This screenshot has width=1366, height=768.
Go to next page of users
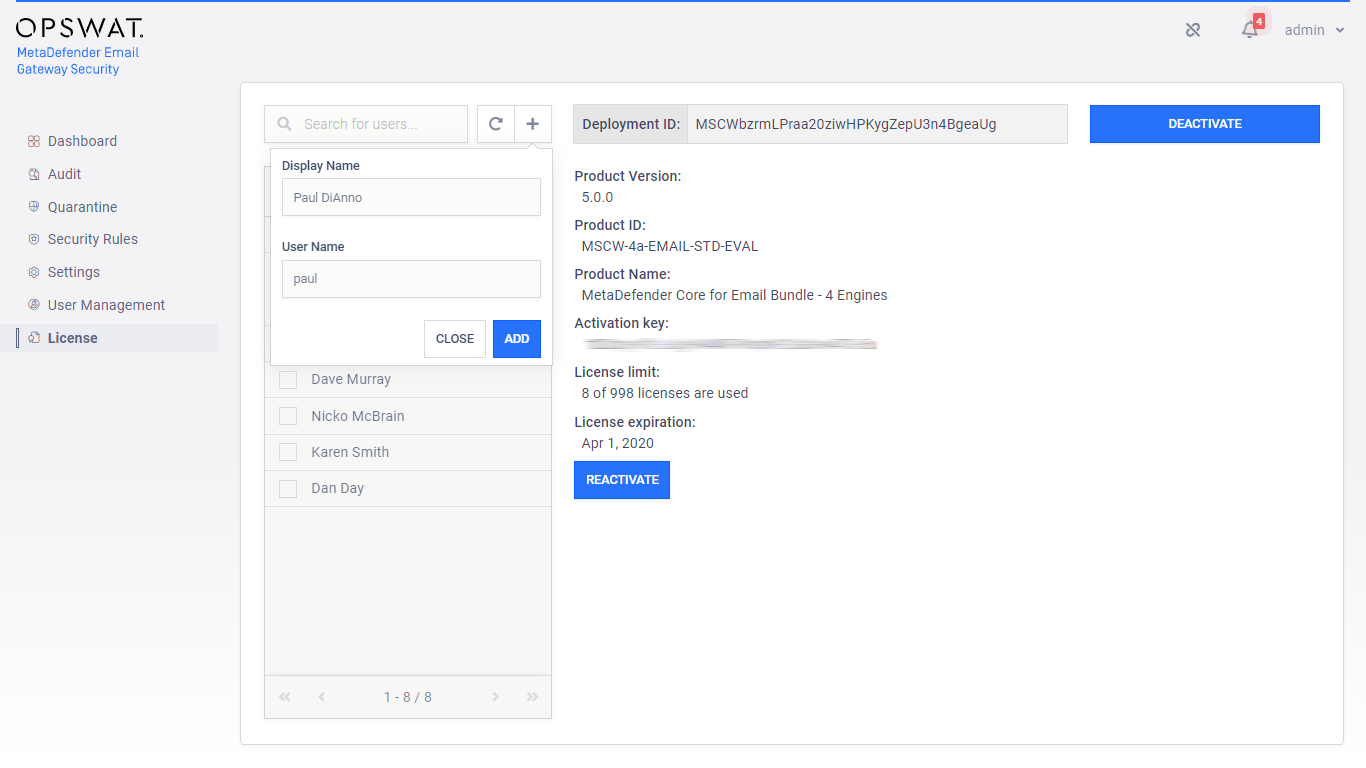[495, 697]
